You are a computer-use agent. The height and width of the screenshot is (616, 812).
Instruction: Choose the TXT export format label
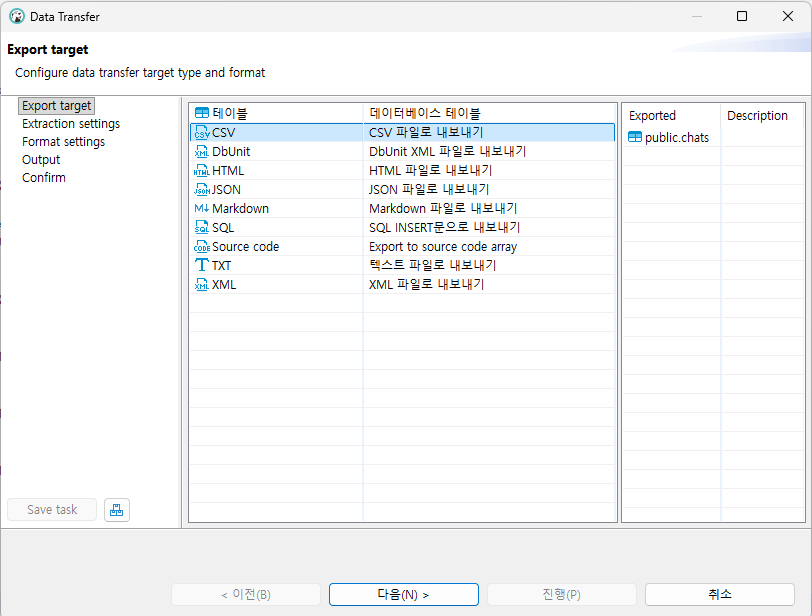click(x=221, y=266)
